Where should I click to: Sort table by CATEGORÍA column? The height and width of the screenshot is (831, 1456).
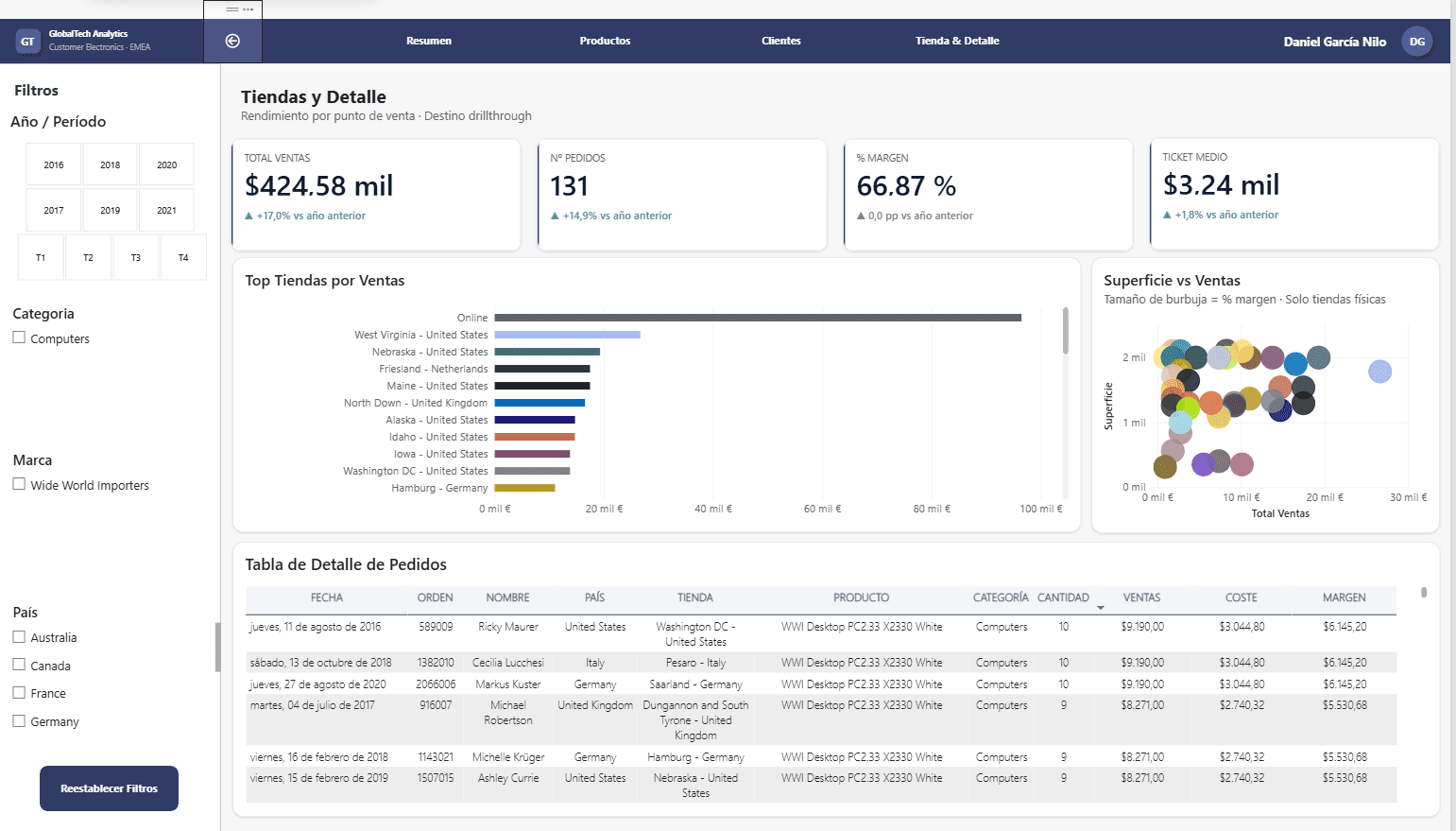click(x=1001, y=597)
